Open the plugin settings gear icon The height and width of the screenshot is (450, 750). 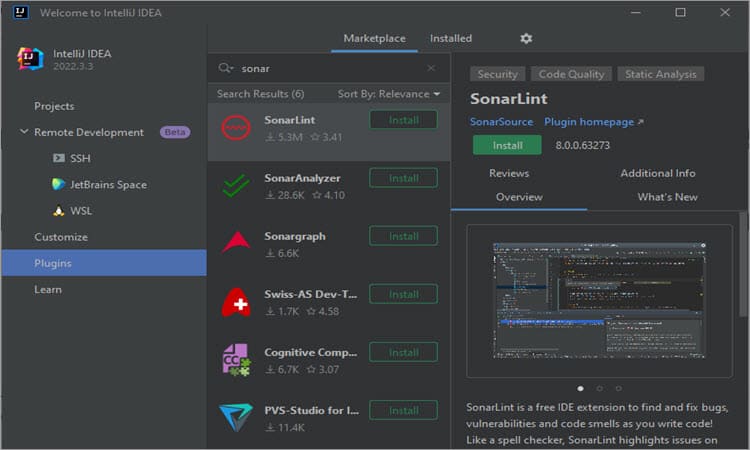click(526, 38)
